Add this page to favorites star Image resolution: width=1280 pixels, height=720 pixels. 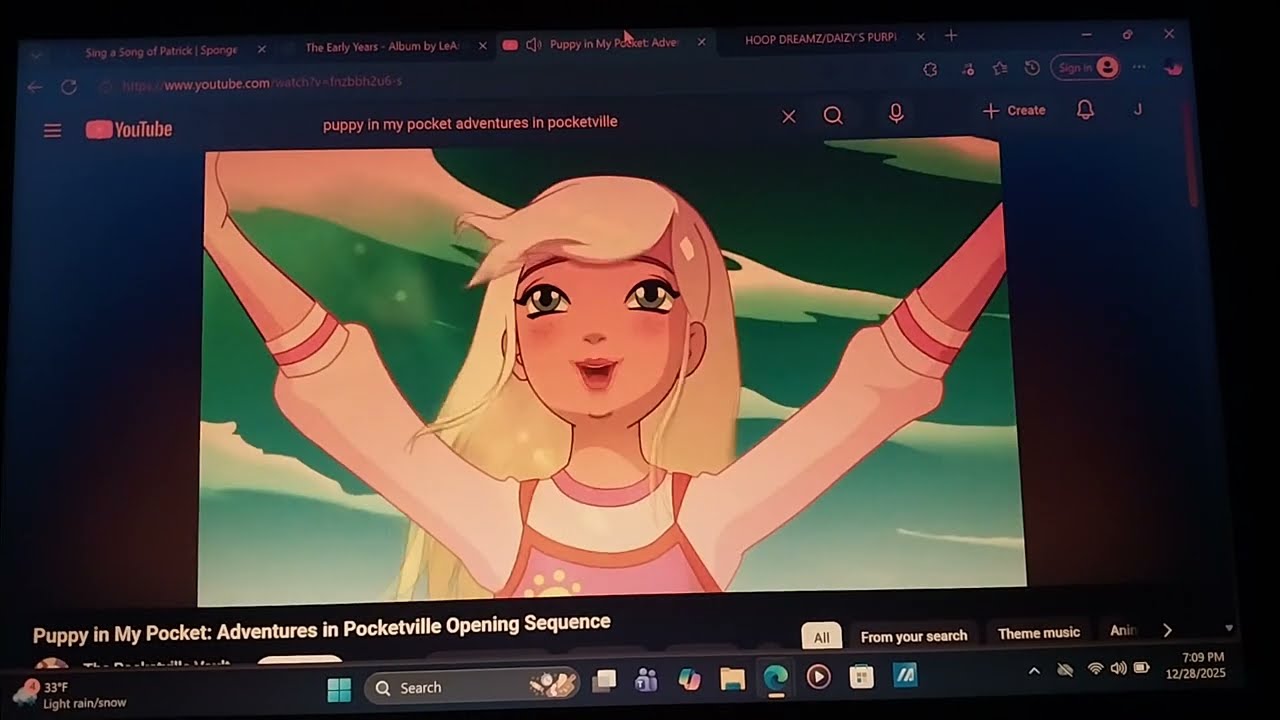1000,68
